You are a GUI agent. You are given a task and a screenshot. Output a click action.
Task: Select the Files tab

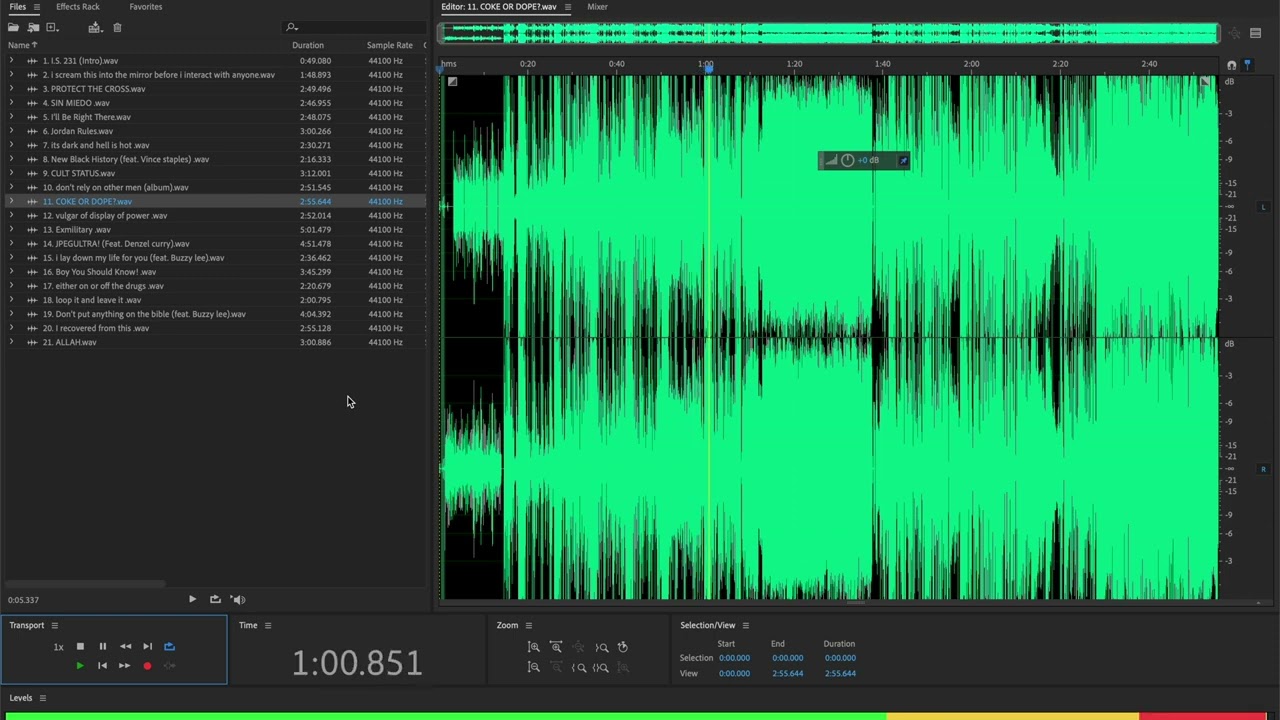17,7
